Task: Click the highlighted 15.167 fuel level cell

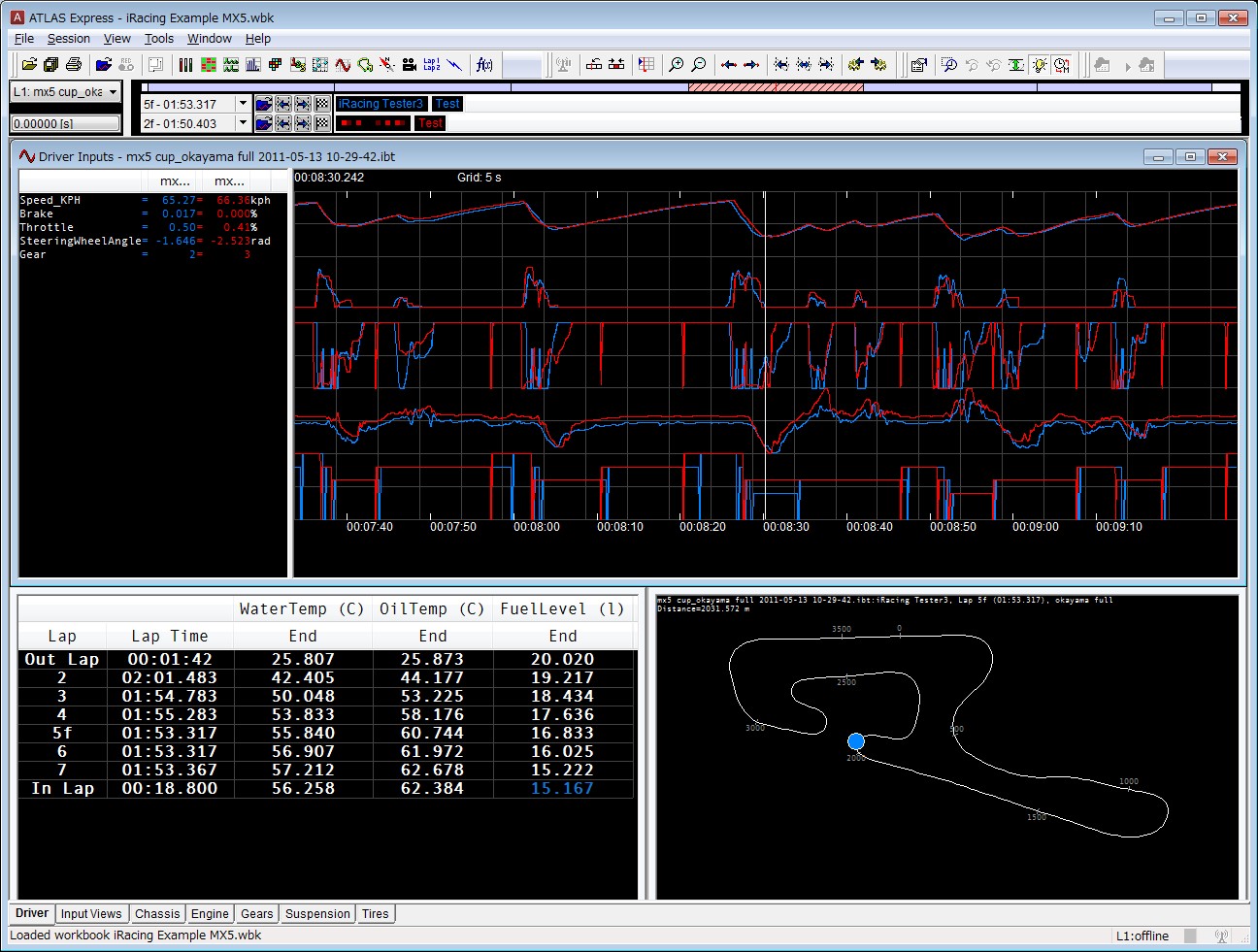Action: (x=563, y=788)
